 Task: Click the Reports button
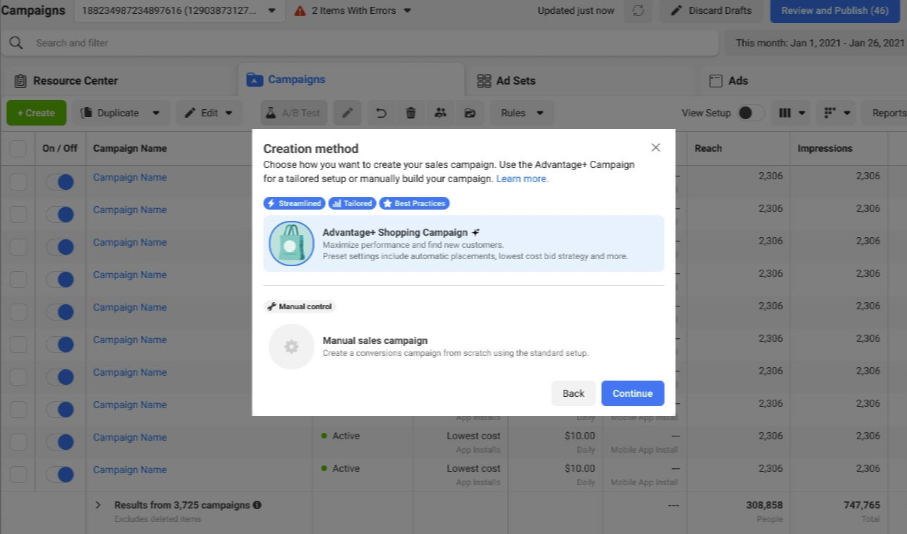886,113
